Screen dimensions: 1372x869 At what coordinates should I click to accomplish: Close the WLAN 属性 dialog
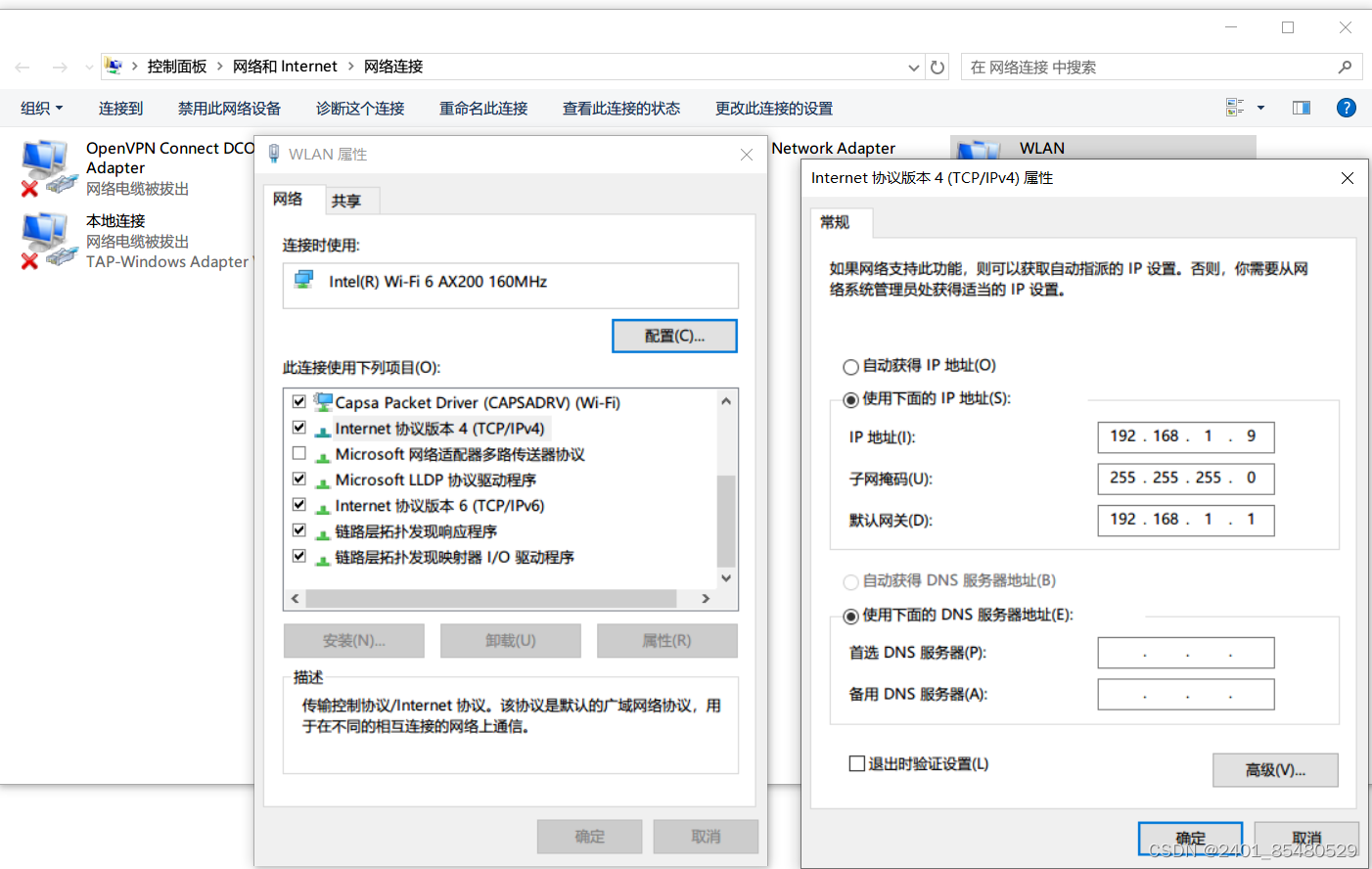coord(747,155)
